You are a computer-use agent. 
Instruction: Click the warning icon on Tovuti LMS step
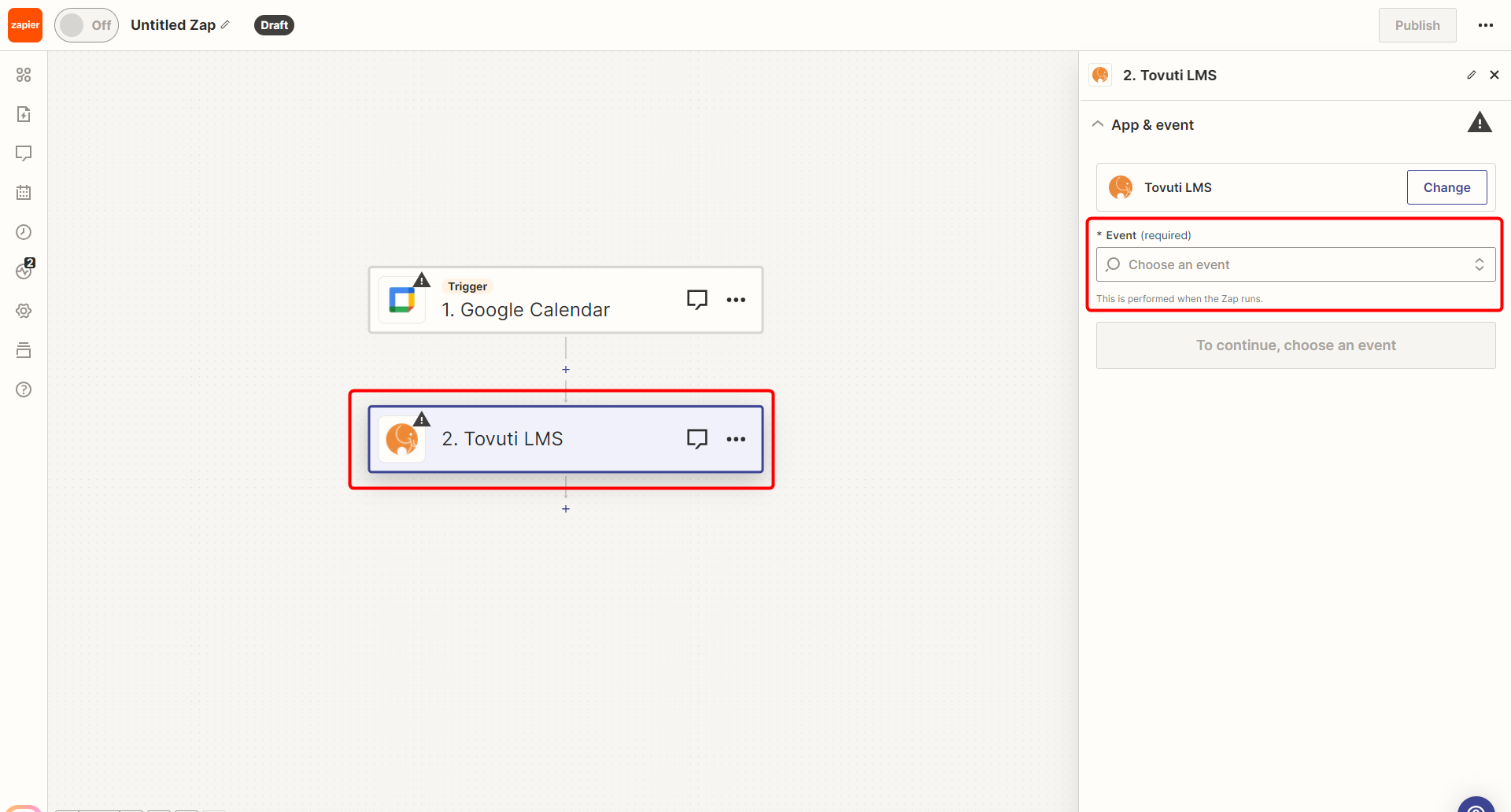point(422,419)
